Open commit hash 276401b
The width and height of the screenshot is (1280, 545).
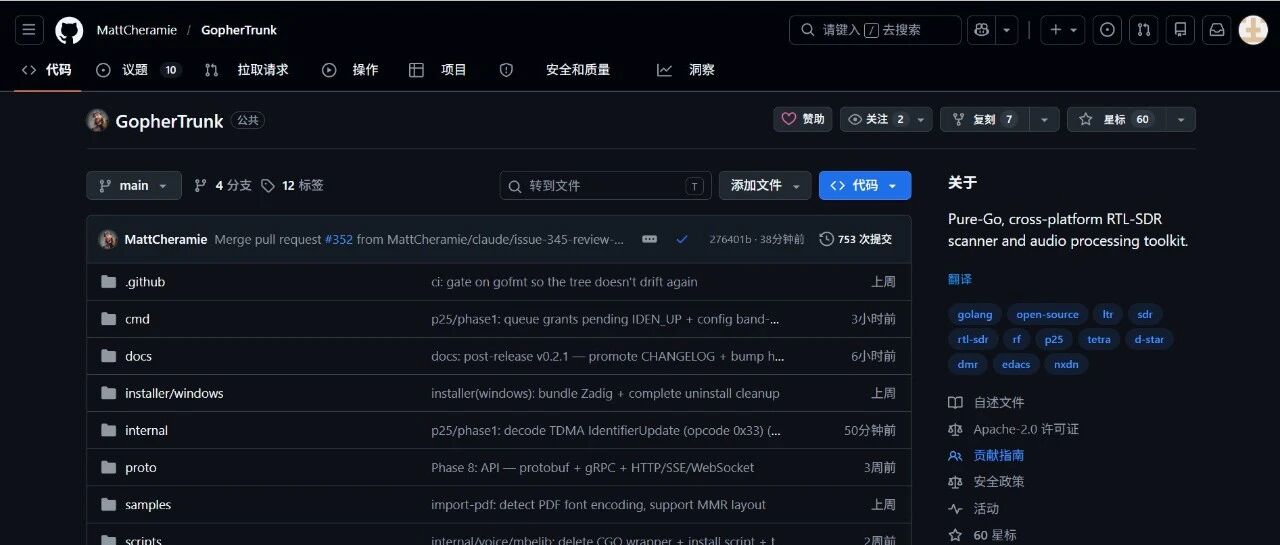[730, 239]
